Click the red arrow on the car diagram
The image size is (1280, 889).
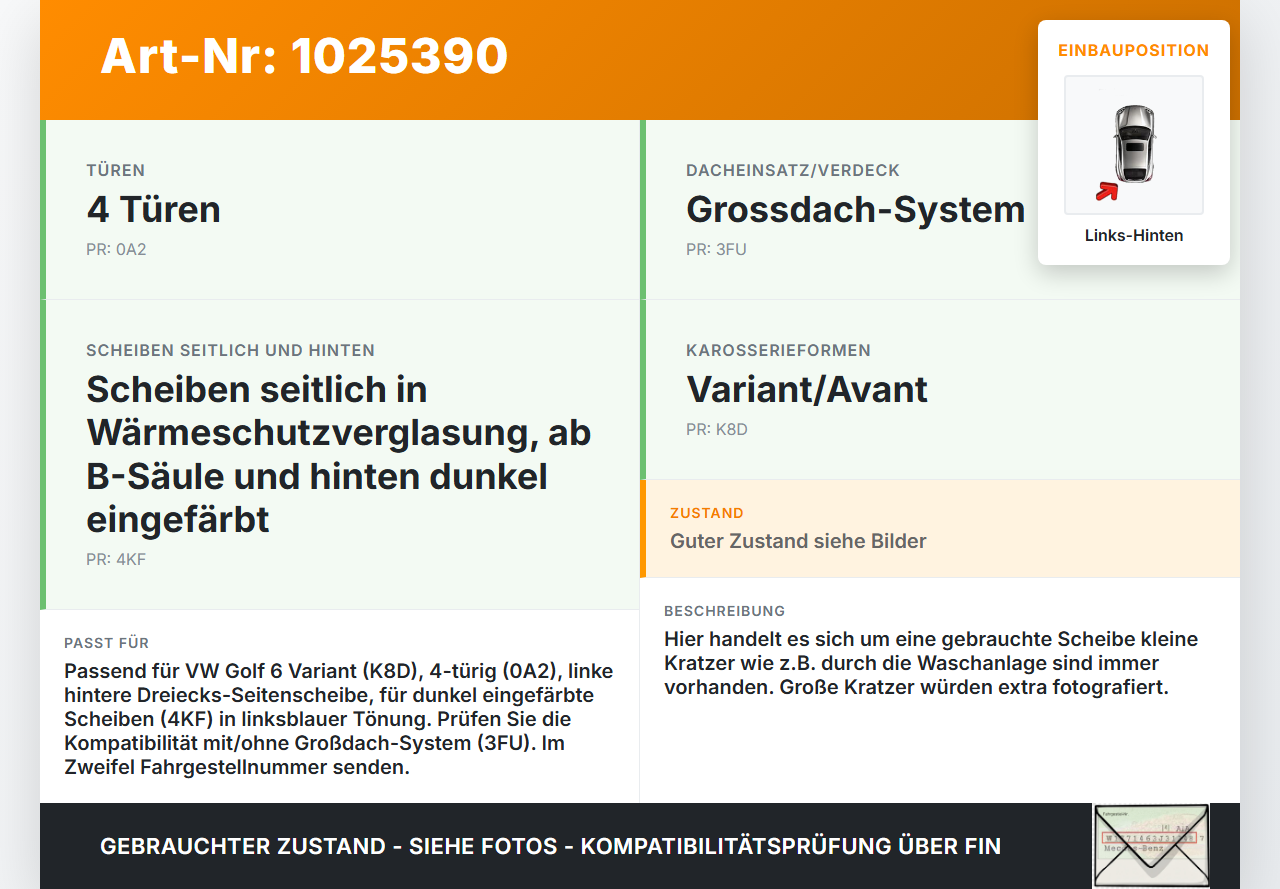coord(1107,190)
